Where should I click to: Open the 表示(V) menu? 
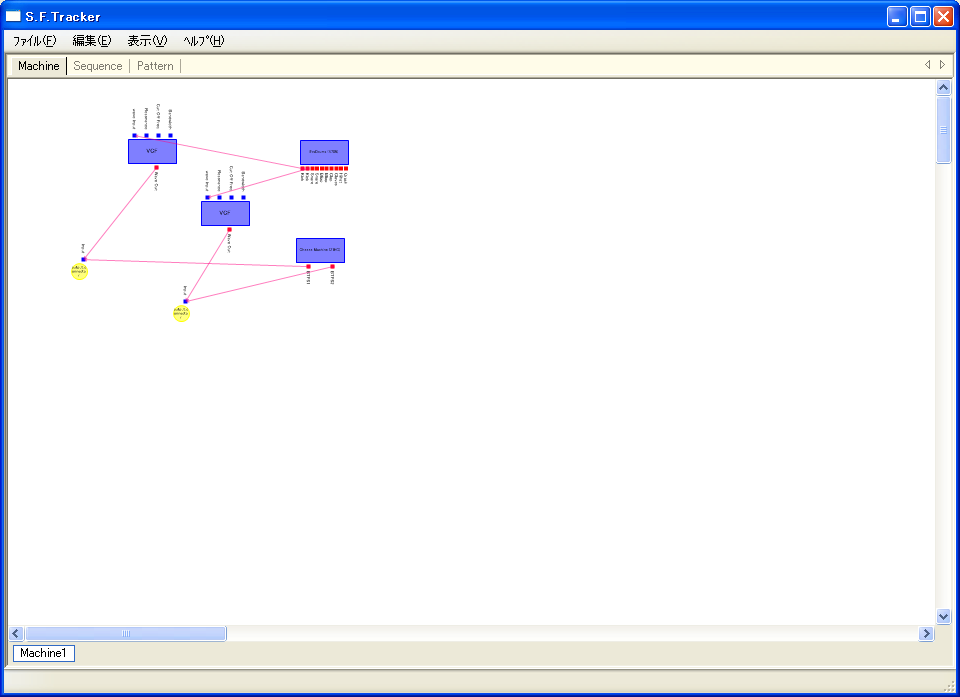(147, 41)
